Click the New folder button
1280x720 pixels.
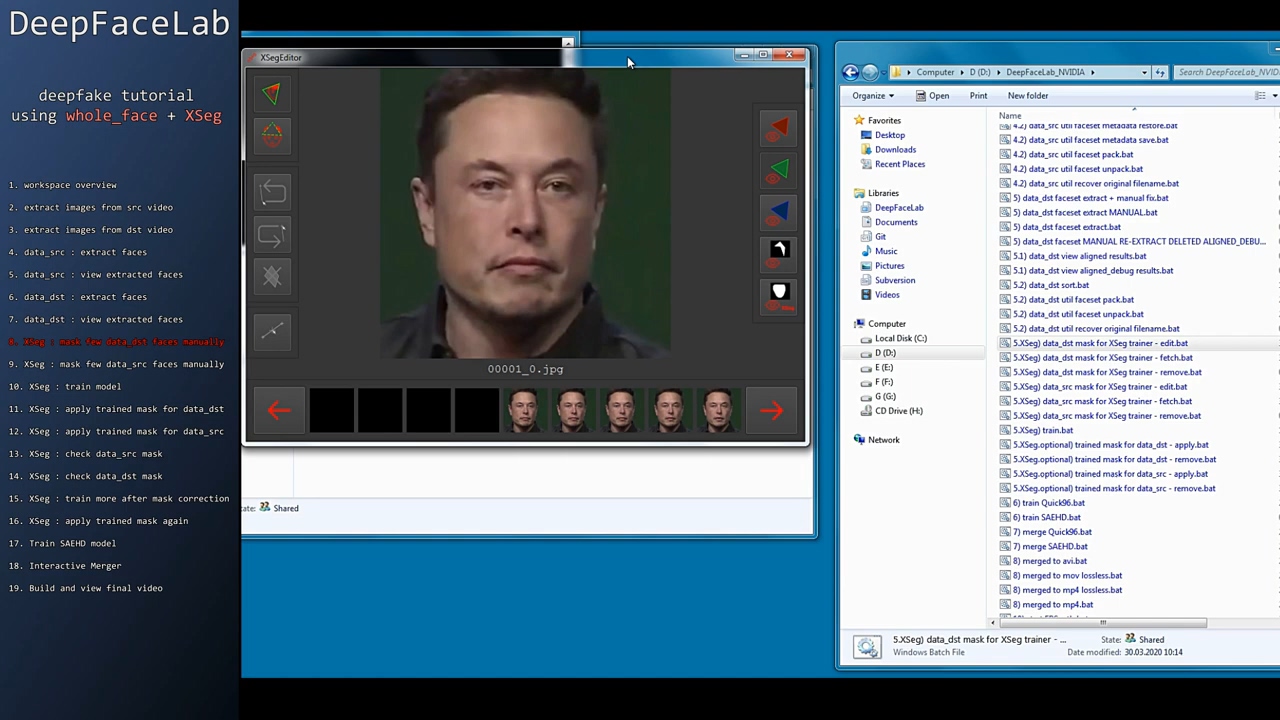(x=1027, y=95)
